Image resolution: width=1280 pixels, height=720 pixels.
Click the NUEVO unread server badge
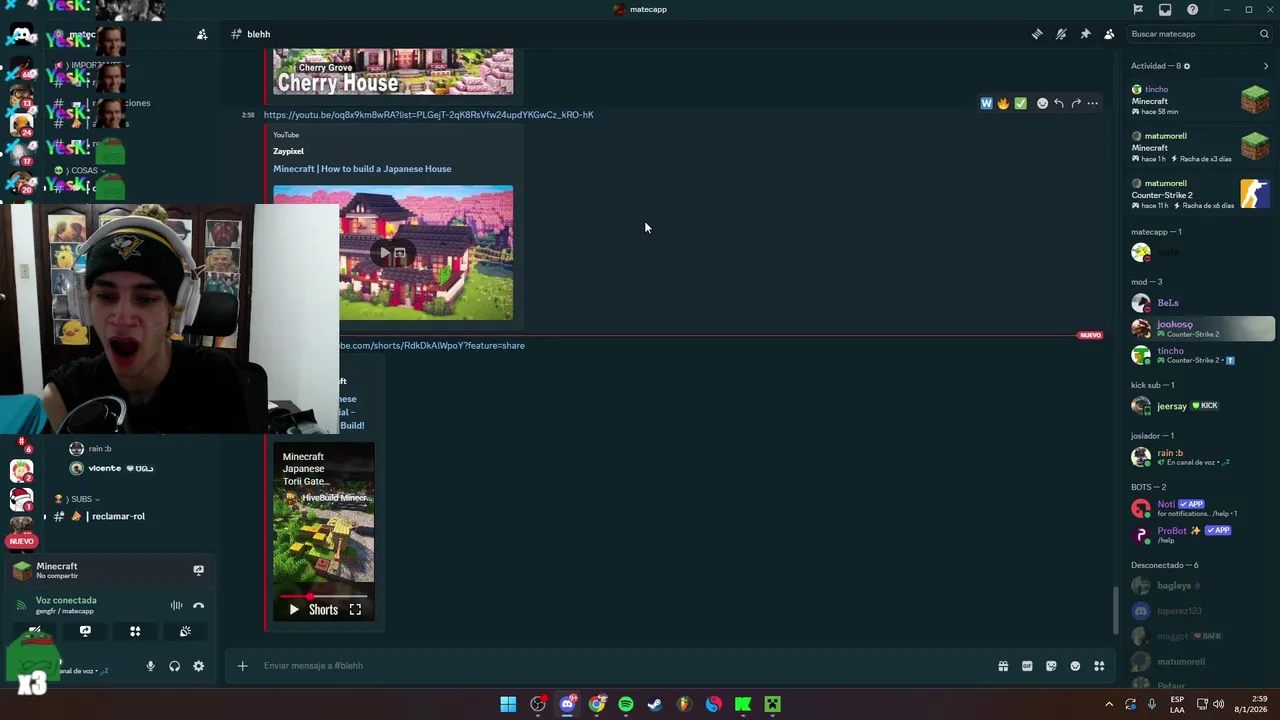(x=21, y=541)
